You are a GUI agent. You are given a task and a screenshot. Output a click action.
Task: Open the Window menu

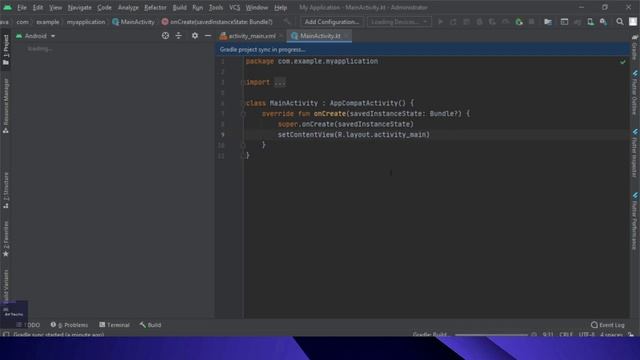[x=257, y=7]
